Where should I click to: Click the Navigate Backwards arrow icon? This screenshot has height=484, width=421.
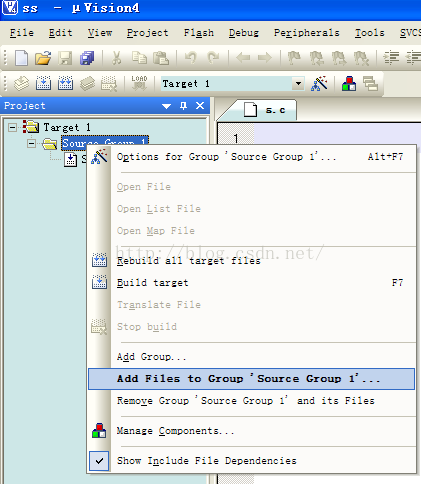click(243, 58)
